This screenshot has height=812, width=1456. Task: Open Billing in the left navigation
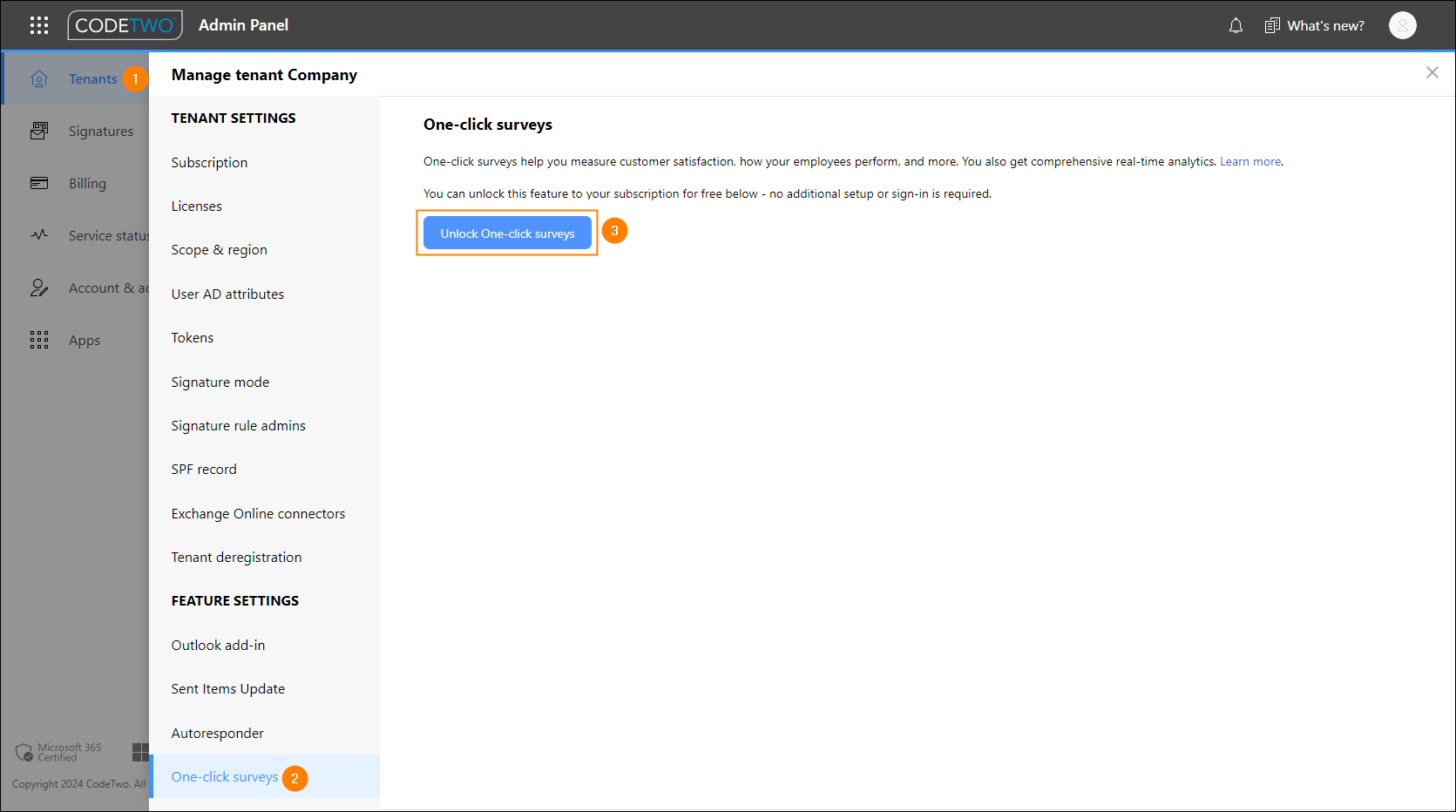pyautogui.click(x=87, y=183)
